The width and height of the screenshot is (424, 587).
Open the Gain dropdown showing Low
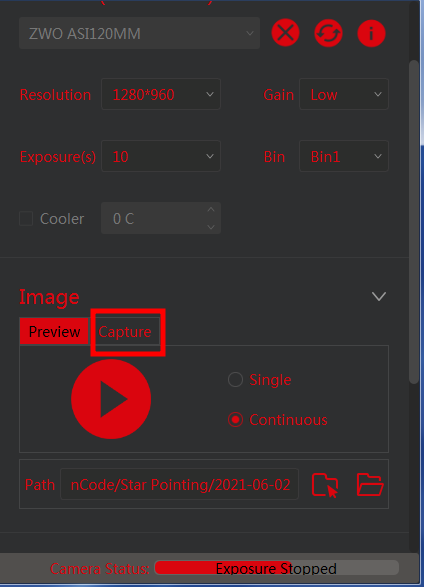(x=344, y=94)
